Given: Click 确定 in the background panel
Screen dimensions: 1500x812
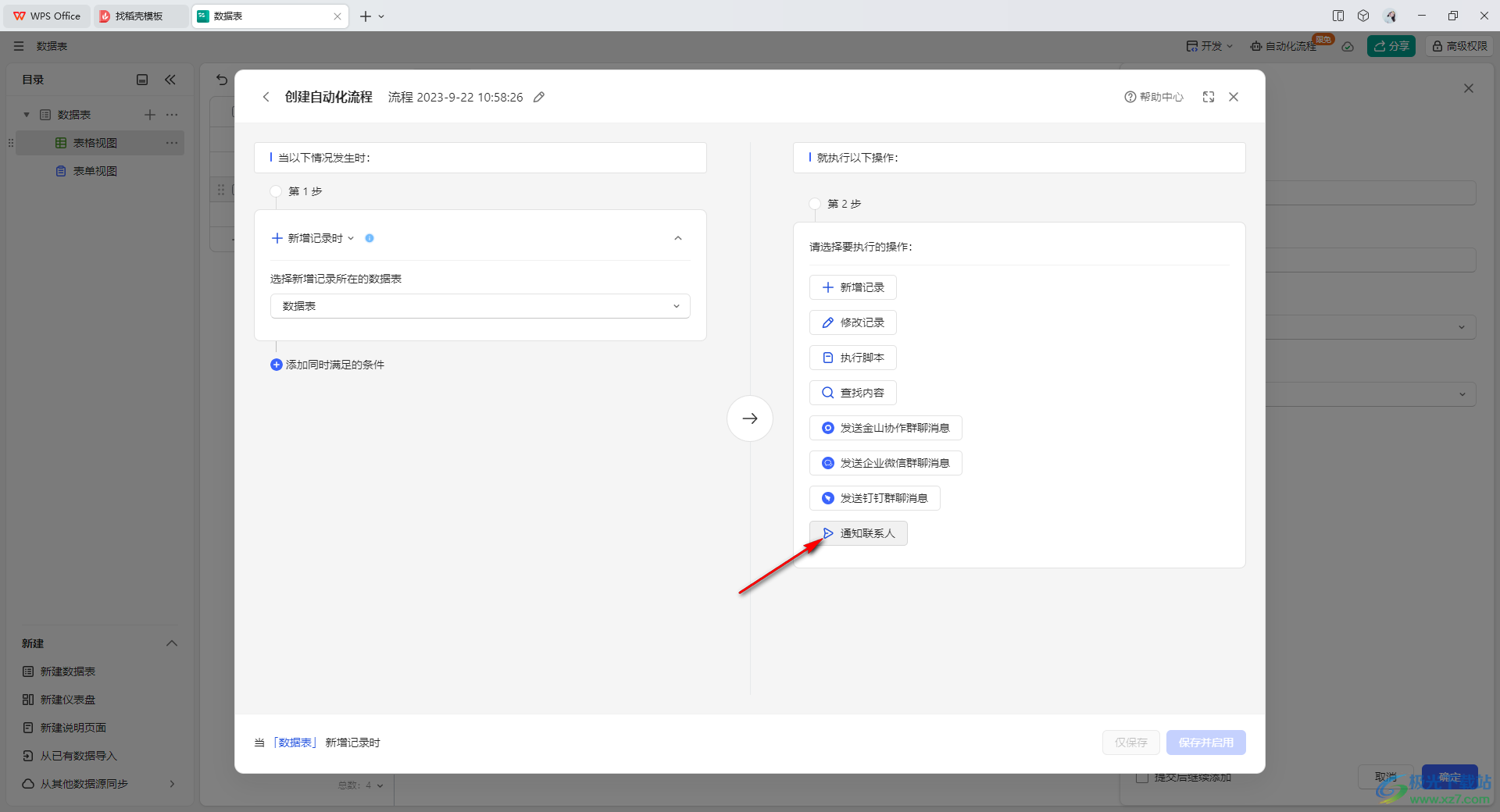Looking at the screenshot, I should click(1450, 777).
